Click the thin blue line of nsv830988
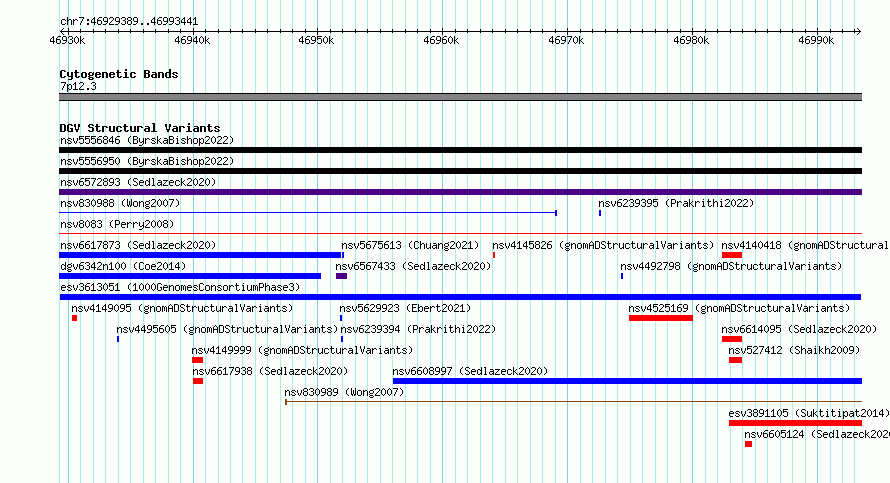This screenshot has width=890, height=483. coord(308,213)
